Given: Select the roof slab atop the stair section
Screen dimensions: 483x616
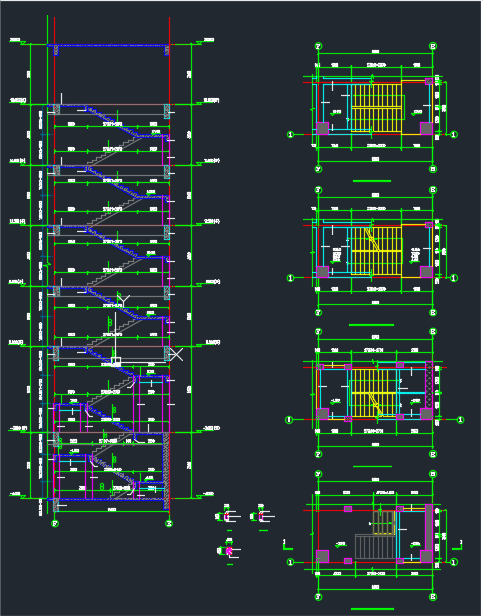Looking at the screenshot, I should click(x=108, y=46).
